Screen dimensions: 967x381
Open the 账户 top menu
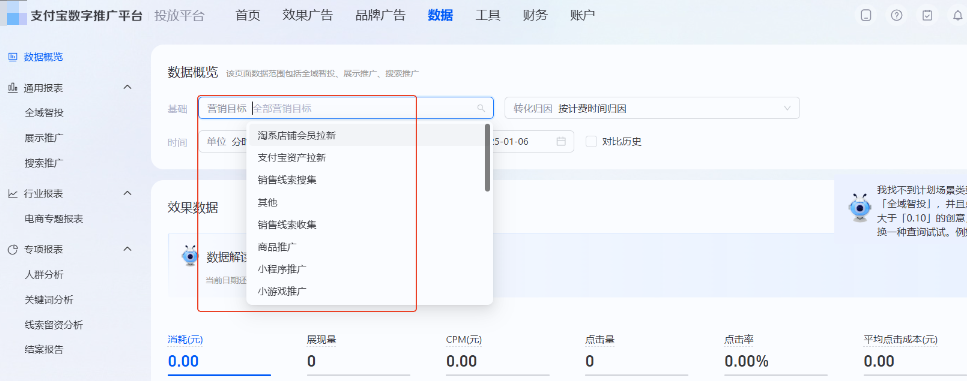582,15
